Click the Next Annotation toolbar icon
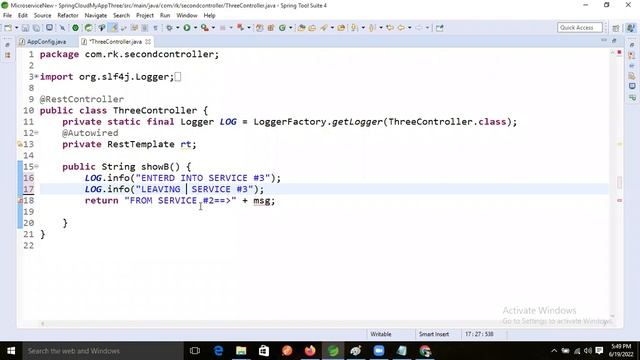The height and width of the screenshot is (360, 640). coord(354,28)
